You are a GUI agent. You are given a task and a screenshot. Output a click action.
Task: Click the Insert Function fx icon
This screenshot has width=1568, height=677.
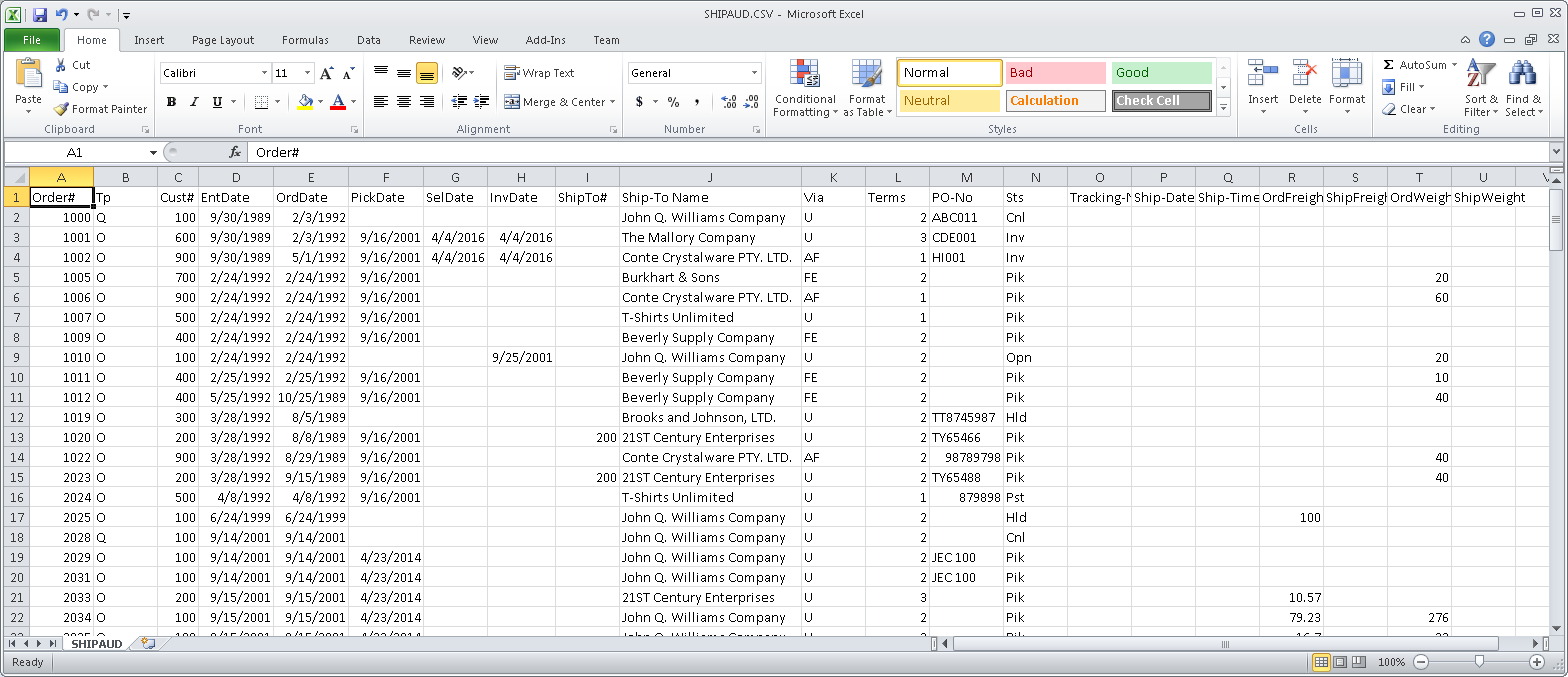(x=235, y=152)
